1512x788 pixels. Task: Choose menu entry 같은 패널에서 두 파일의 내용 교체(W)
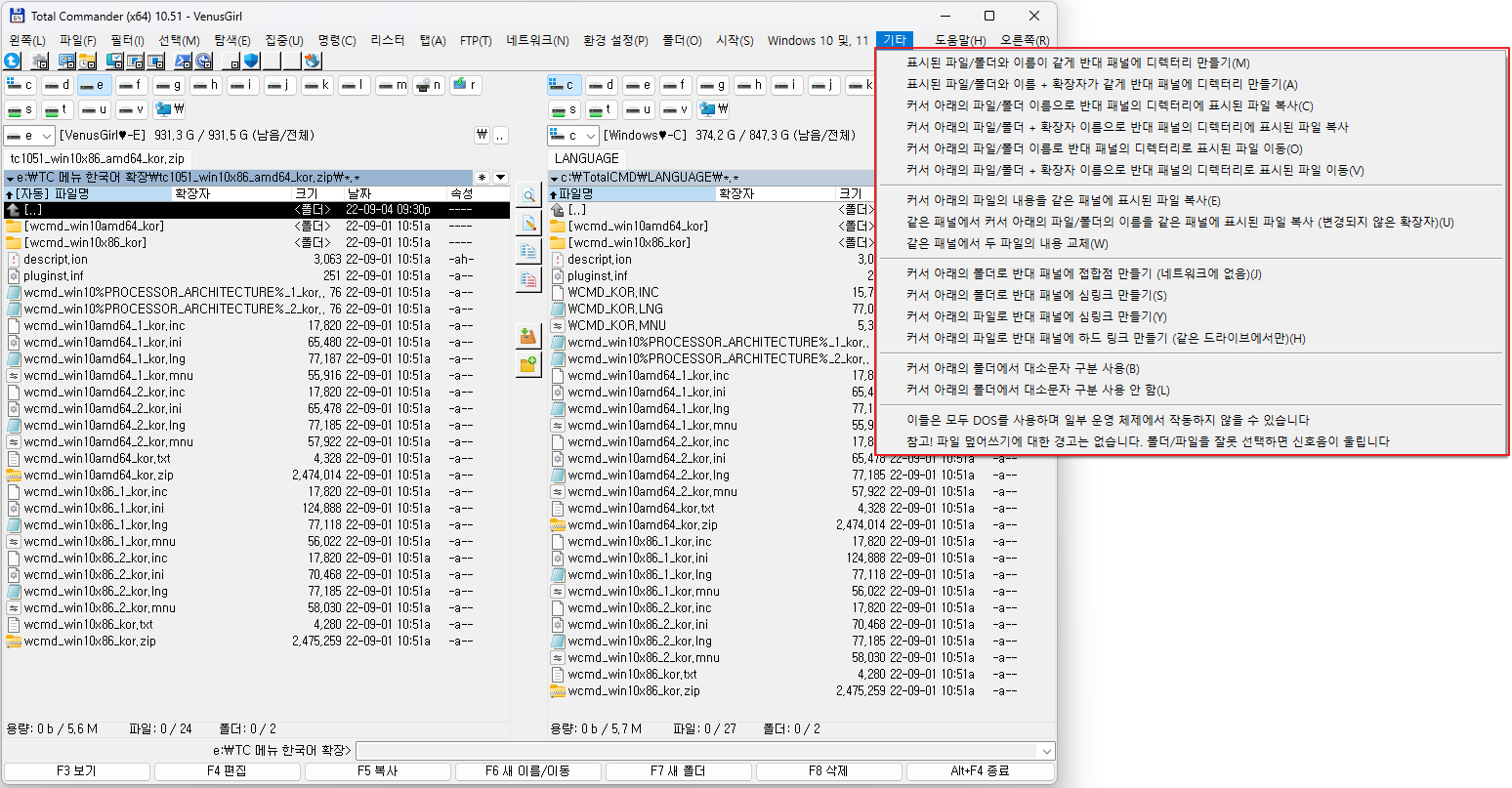click(x=1007, y=243)
